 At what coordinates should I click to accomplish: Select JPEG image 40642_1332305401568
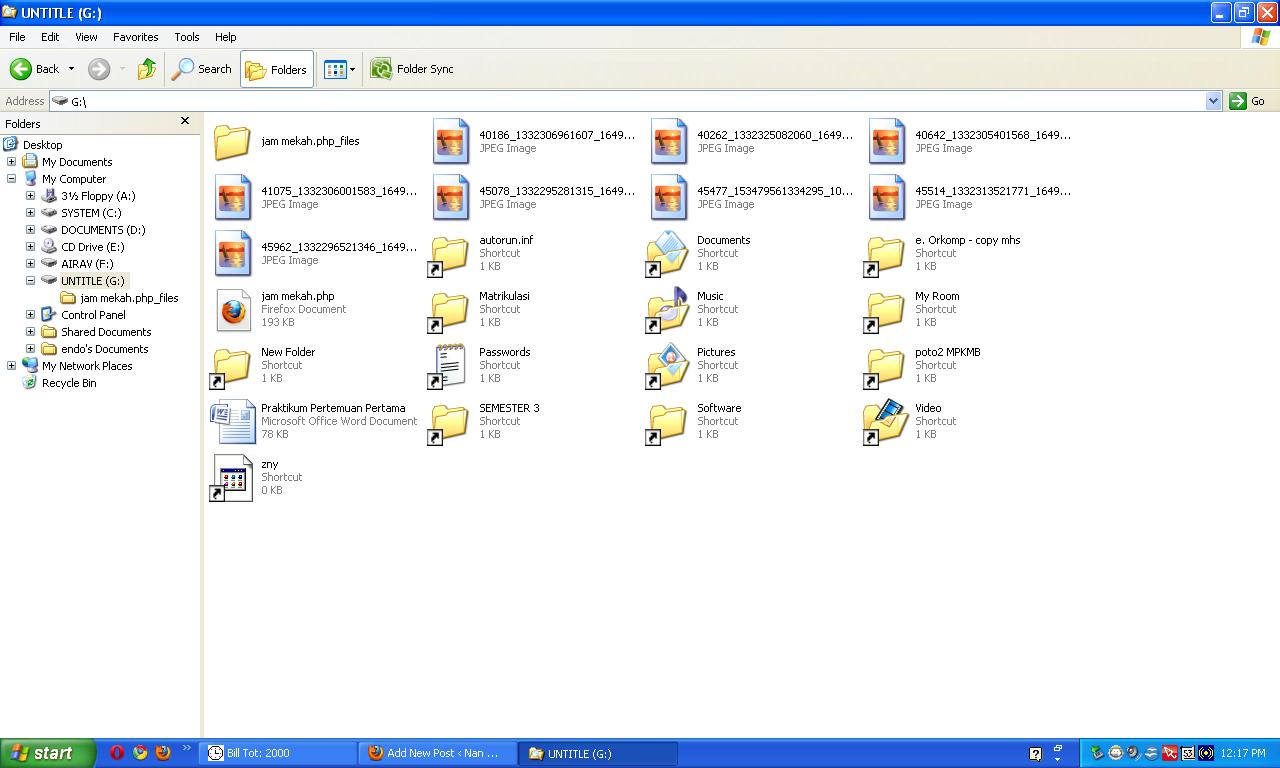pos(886,141)
